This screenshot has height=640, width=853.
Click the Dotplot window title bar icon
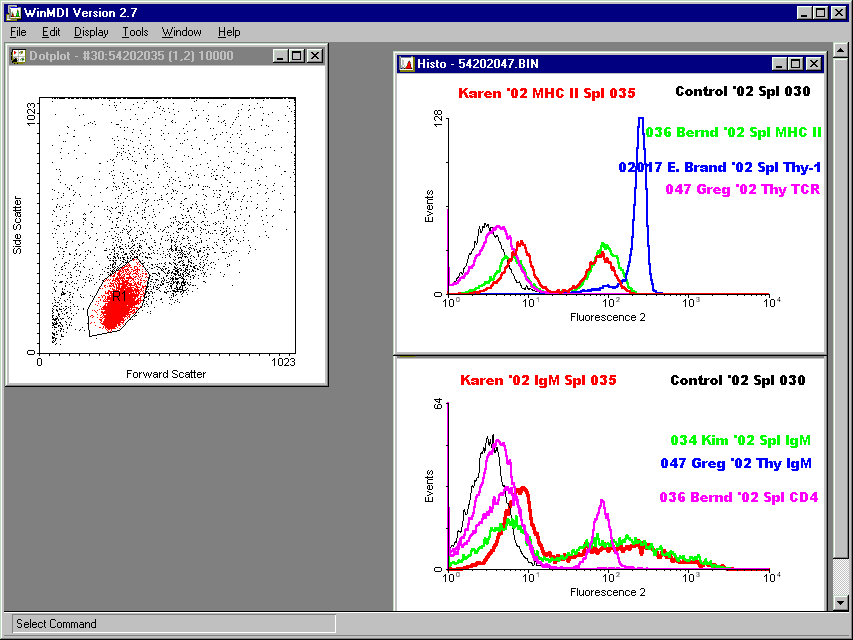(18, 56)
